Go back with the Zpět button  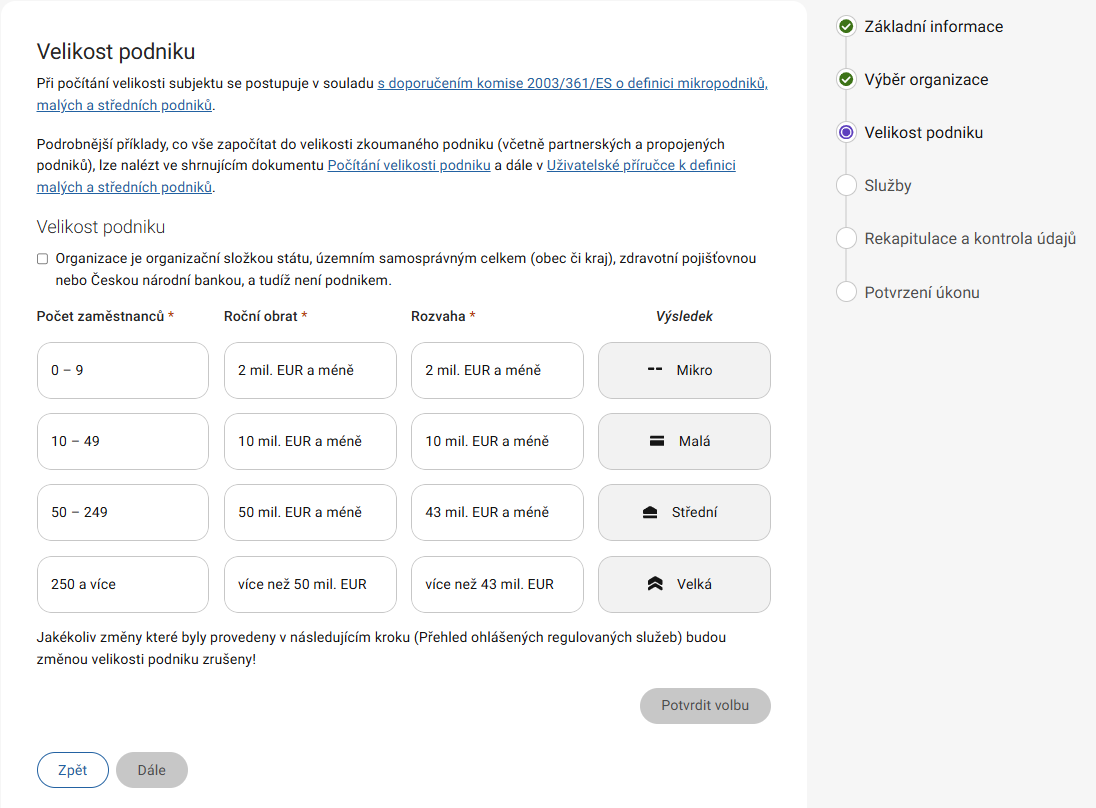pos(72,770)
